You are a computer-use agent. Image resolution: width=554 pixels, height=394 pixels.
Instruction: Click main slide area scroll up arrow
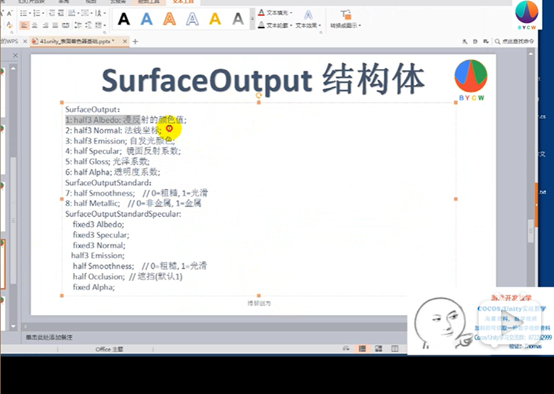(531, 54)
